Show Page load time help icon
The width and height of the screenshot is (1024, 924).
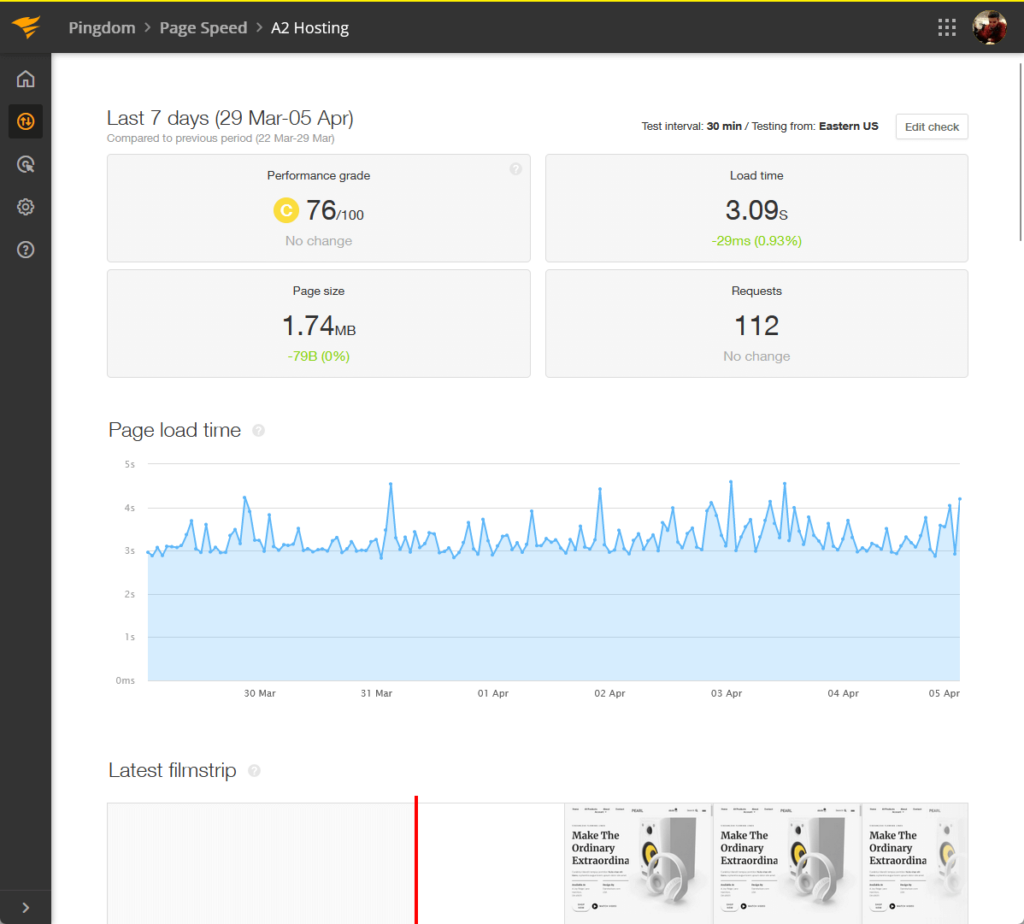click(259, 430)
